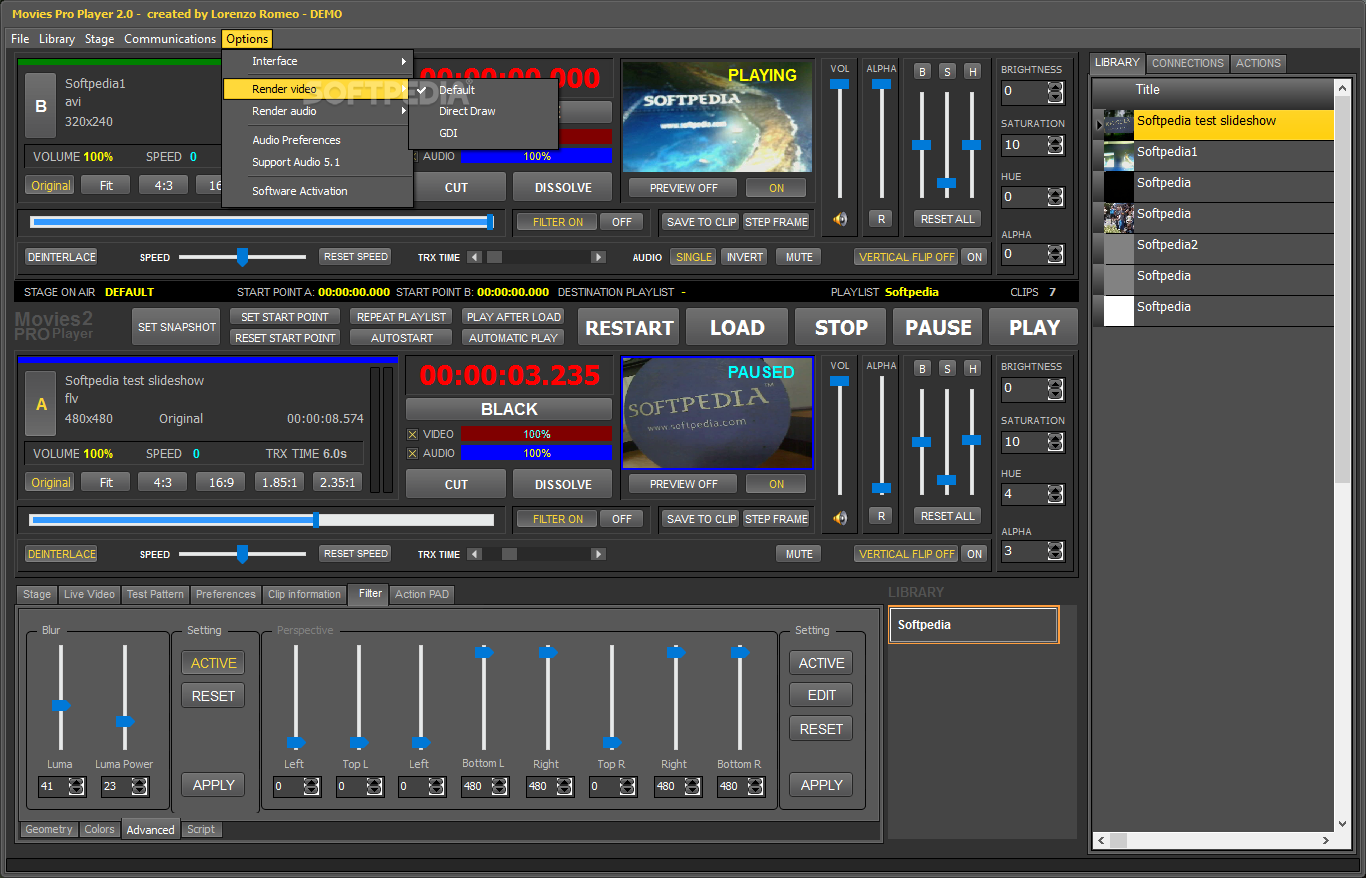Increase player B BRIGHTNESS with up arrow
1366x878 pixels.
(1055, 87)
